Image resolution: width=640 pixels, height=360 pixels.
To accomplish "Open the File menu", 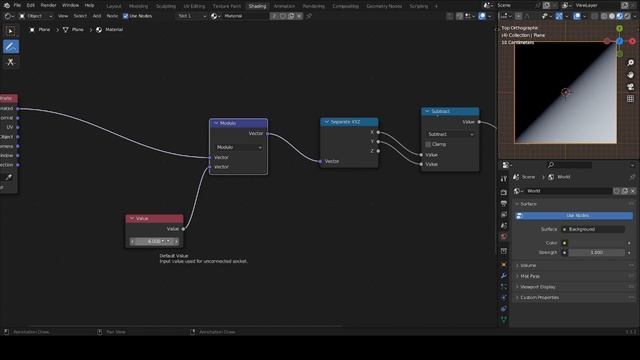I will [17, 5].
